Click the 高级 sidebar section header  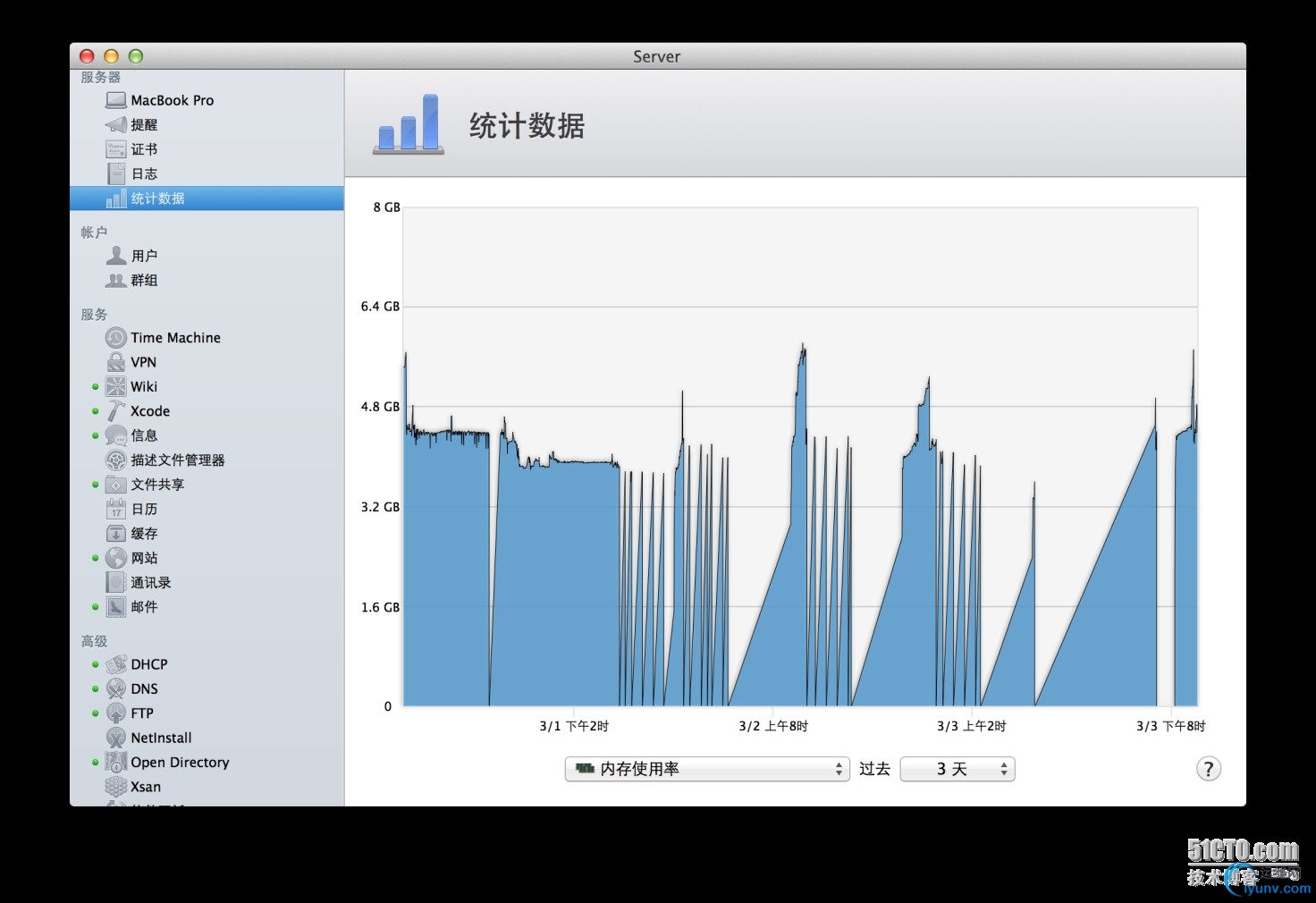click(x=94, y=641)
